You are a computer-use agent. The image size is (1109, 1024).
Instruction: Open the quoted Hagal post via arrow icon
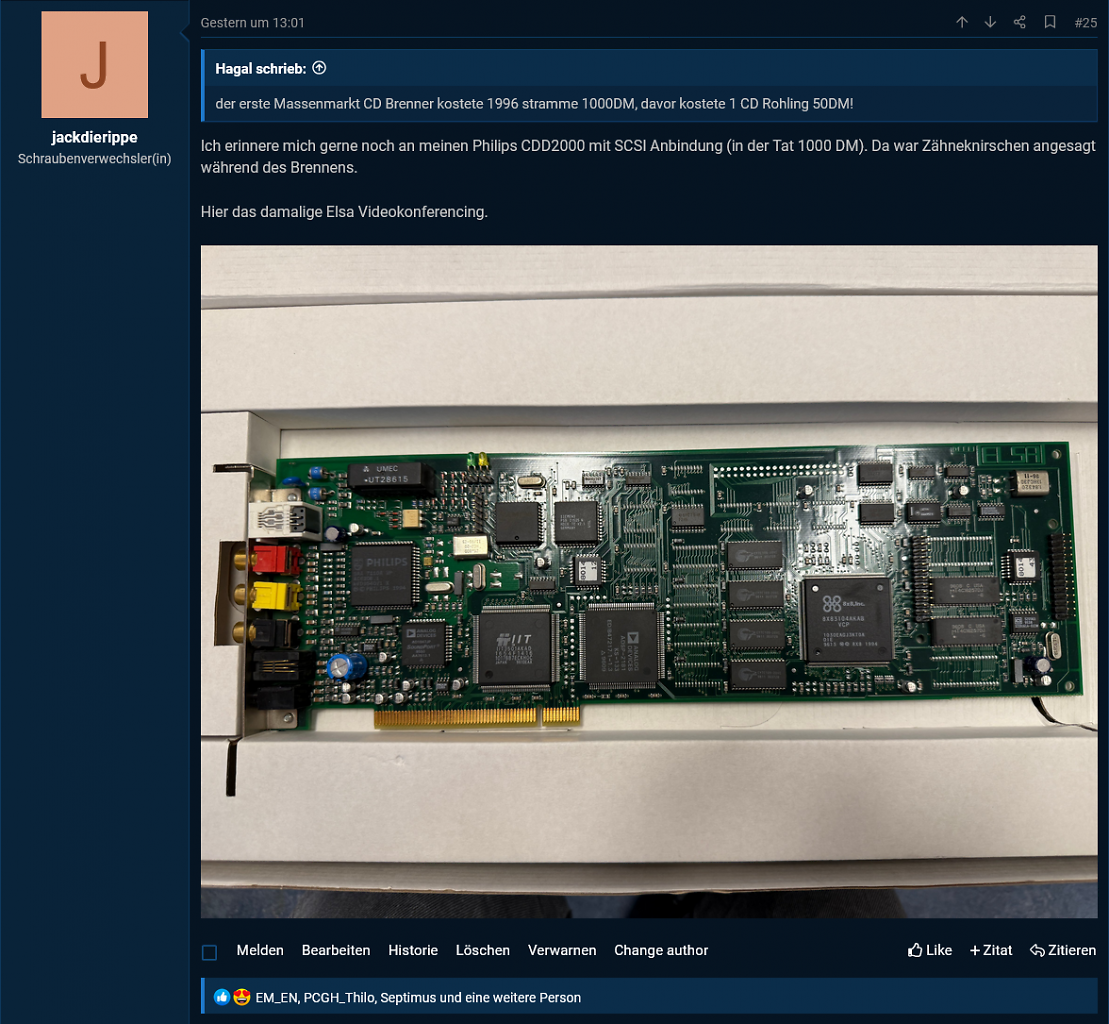coord(319,68)
